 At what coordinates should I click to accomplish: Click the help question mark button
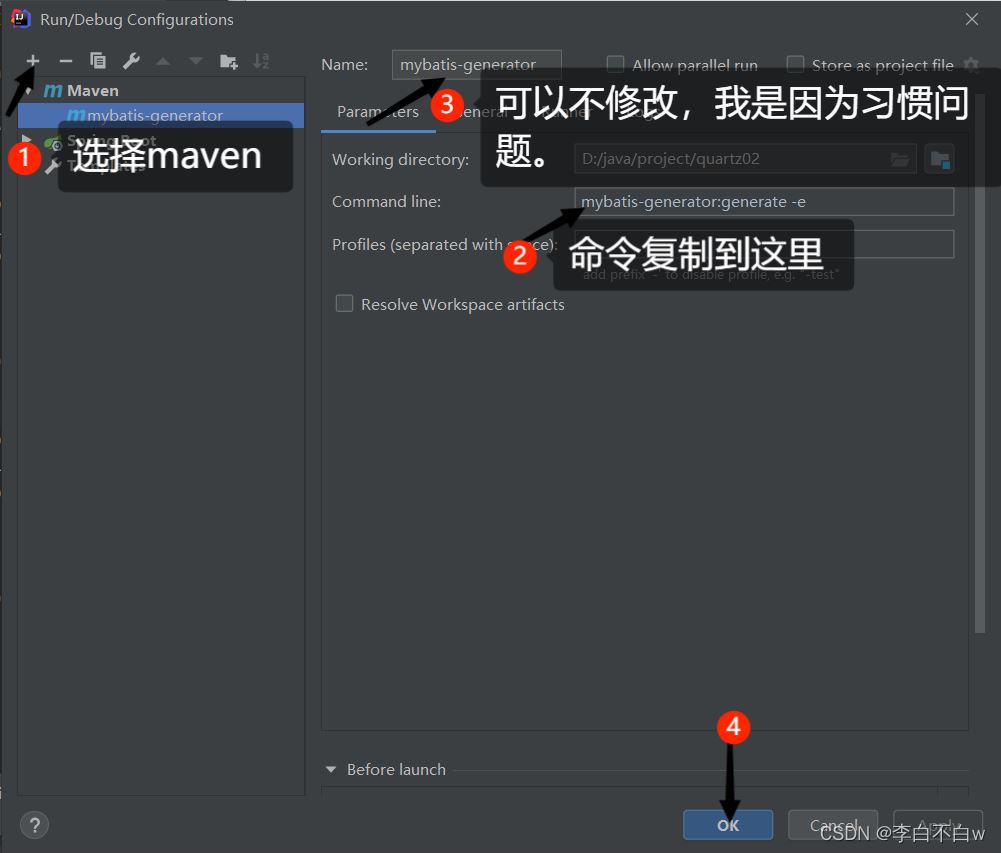tap(34, 826)
